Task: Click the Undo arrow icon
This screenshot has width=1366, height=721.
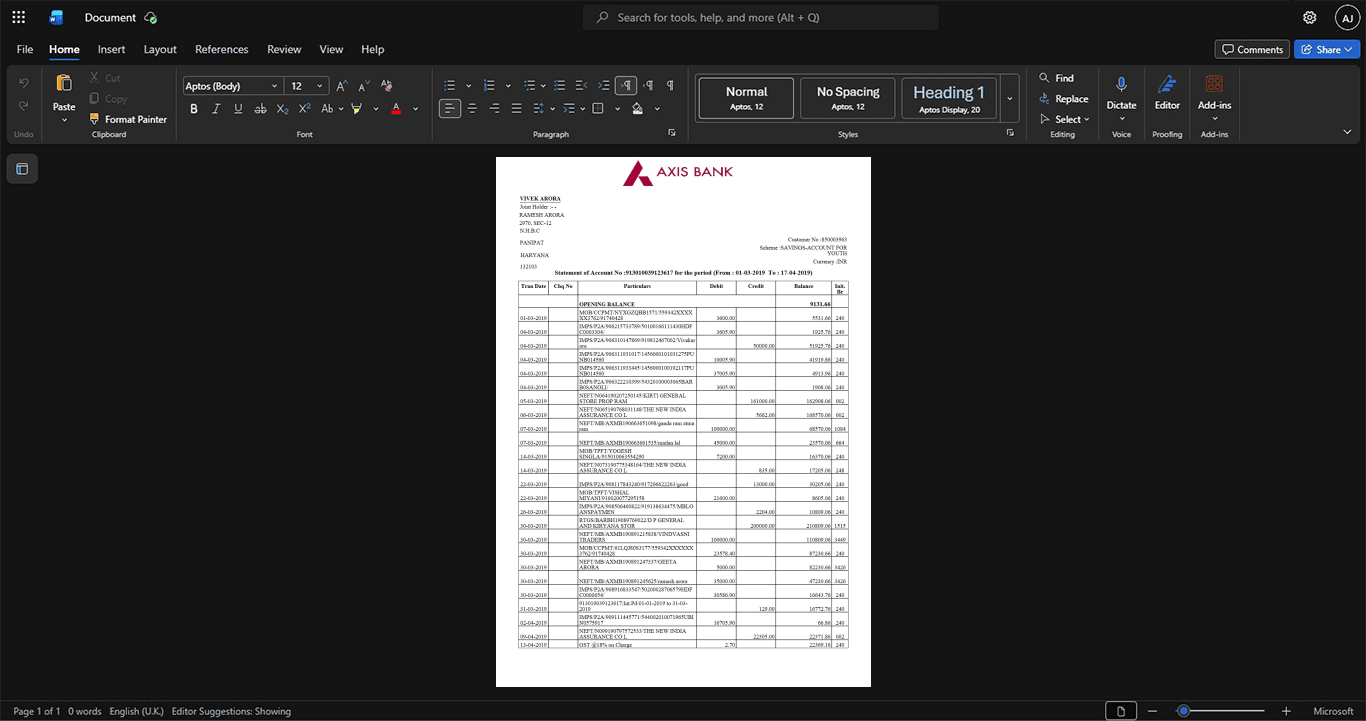Action: (x=24, y=82)
